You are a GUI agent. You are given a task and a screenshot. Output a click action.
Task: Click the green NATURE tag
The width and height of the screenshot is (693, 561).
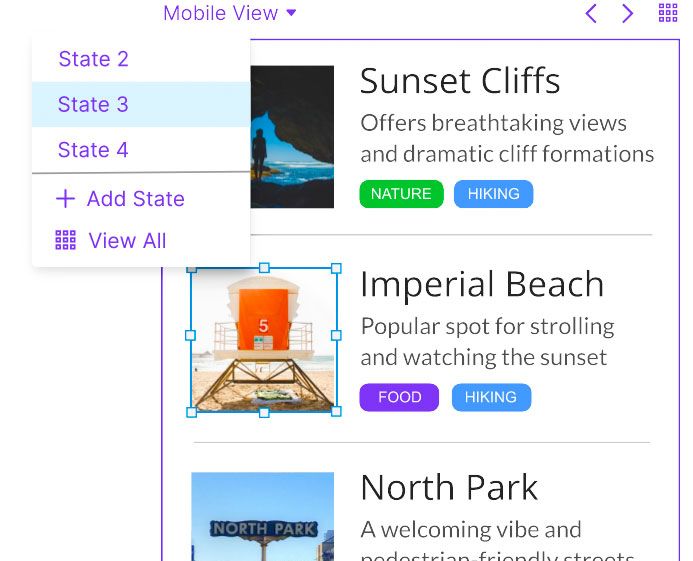(401, 194)
